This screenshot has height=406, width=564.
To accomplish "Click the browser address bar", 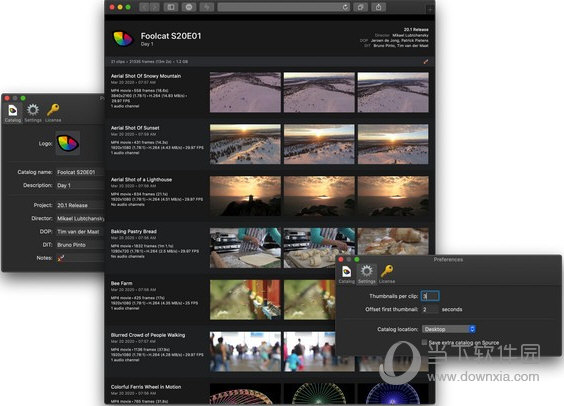I will point(283,7).
